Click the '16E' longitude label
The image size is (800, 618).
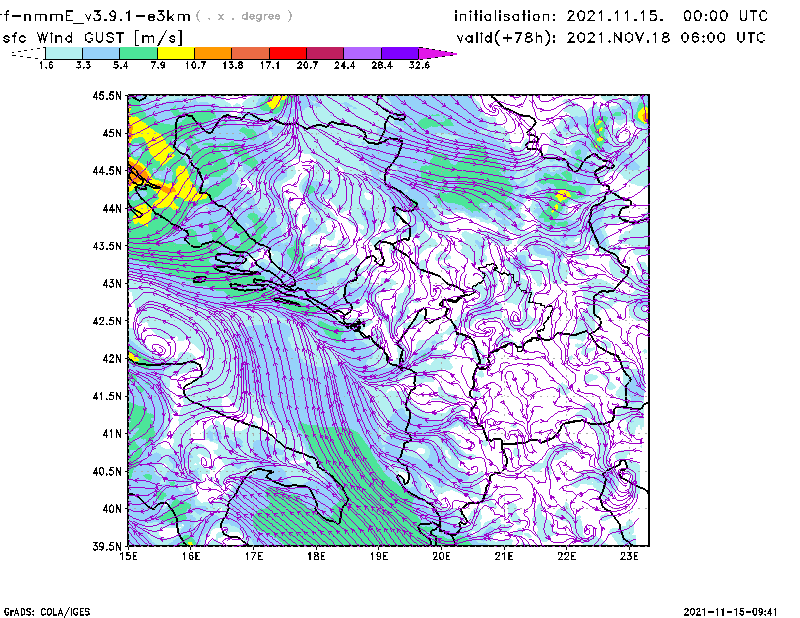coord(191,556)
